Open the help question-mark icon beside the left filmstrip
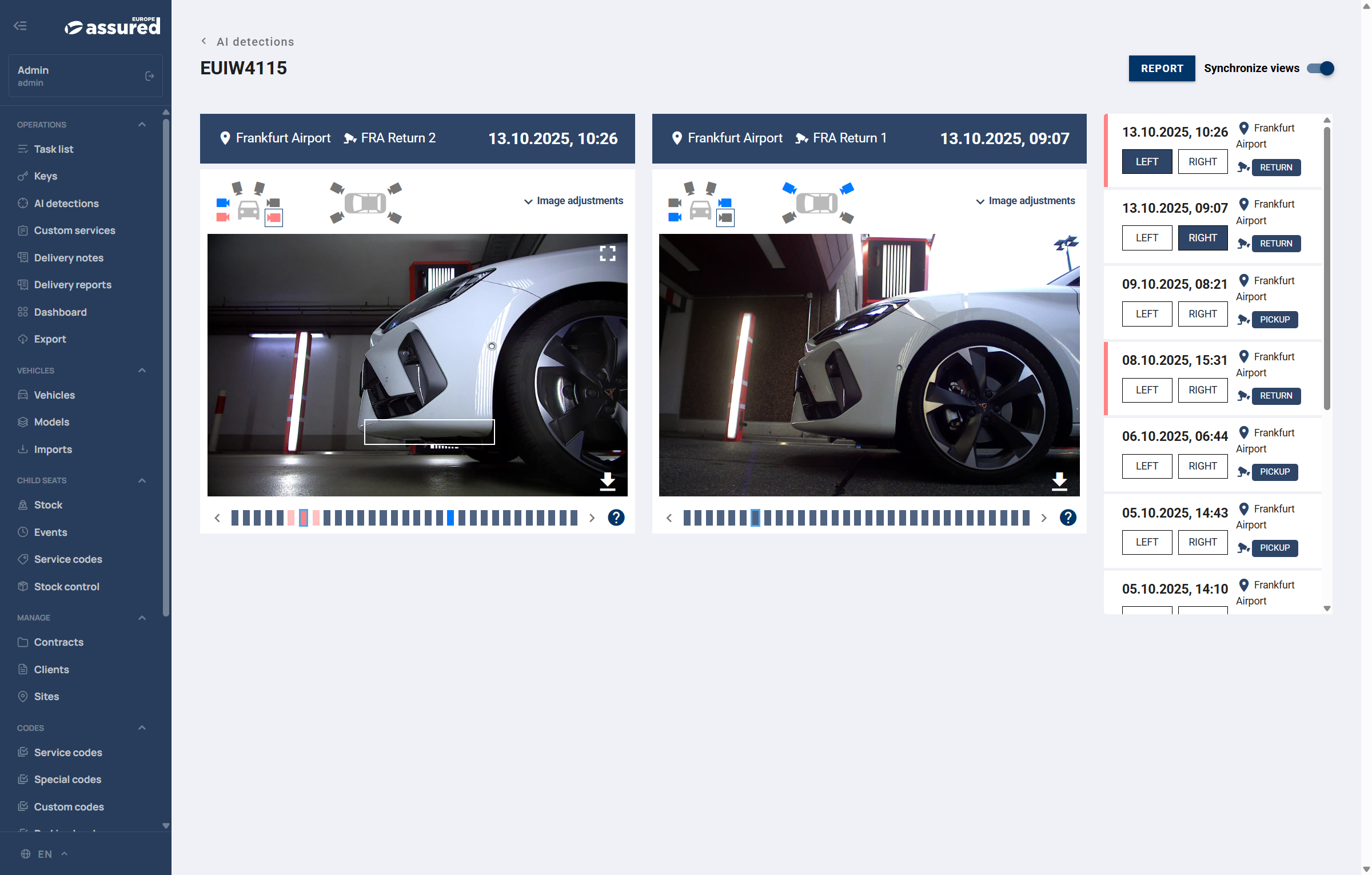Screen dimensions: 1372x875 [616, 518]
